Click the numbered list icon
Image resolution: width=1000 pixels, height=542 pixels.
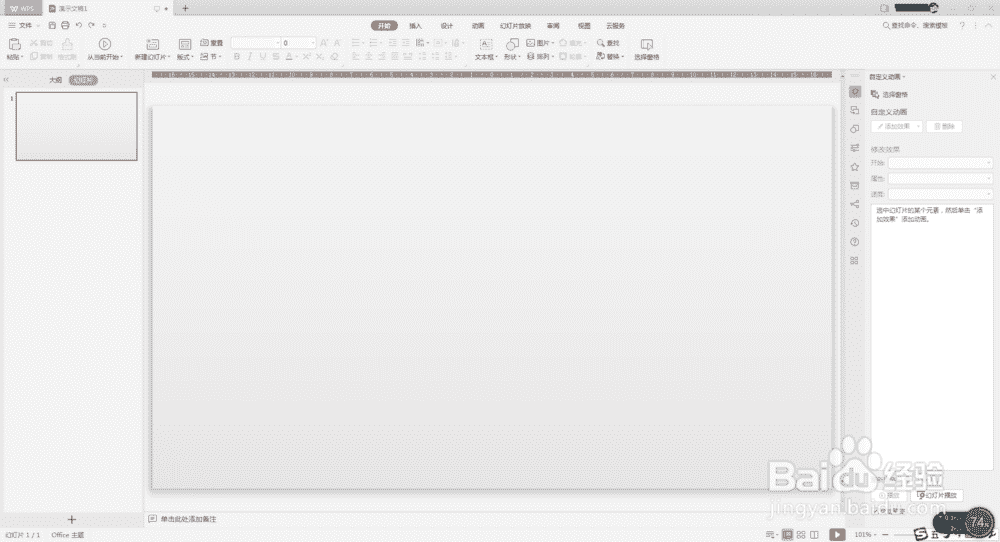point(373,43)
